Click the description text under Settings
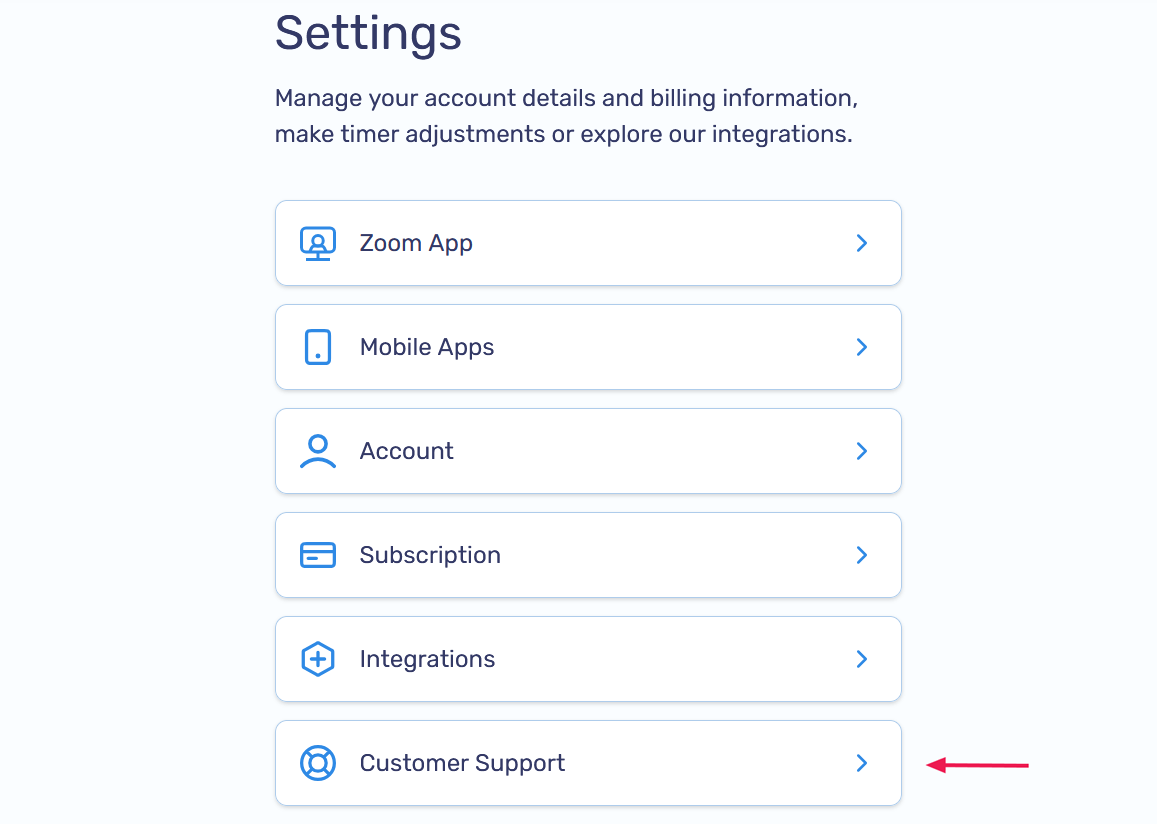1157x824 pixels. point(563,115)
